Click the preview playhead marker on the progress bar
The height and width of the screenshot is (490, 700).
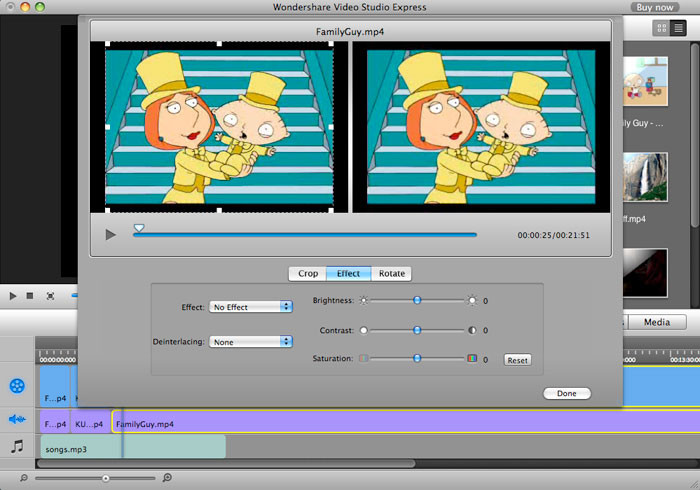point(139,228)
